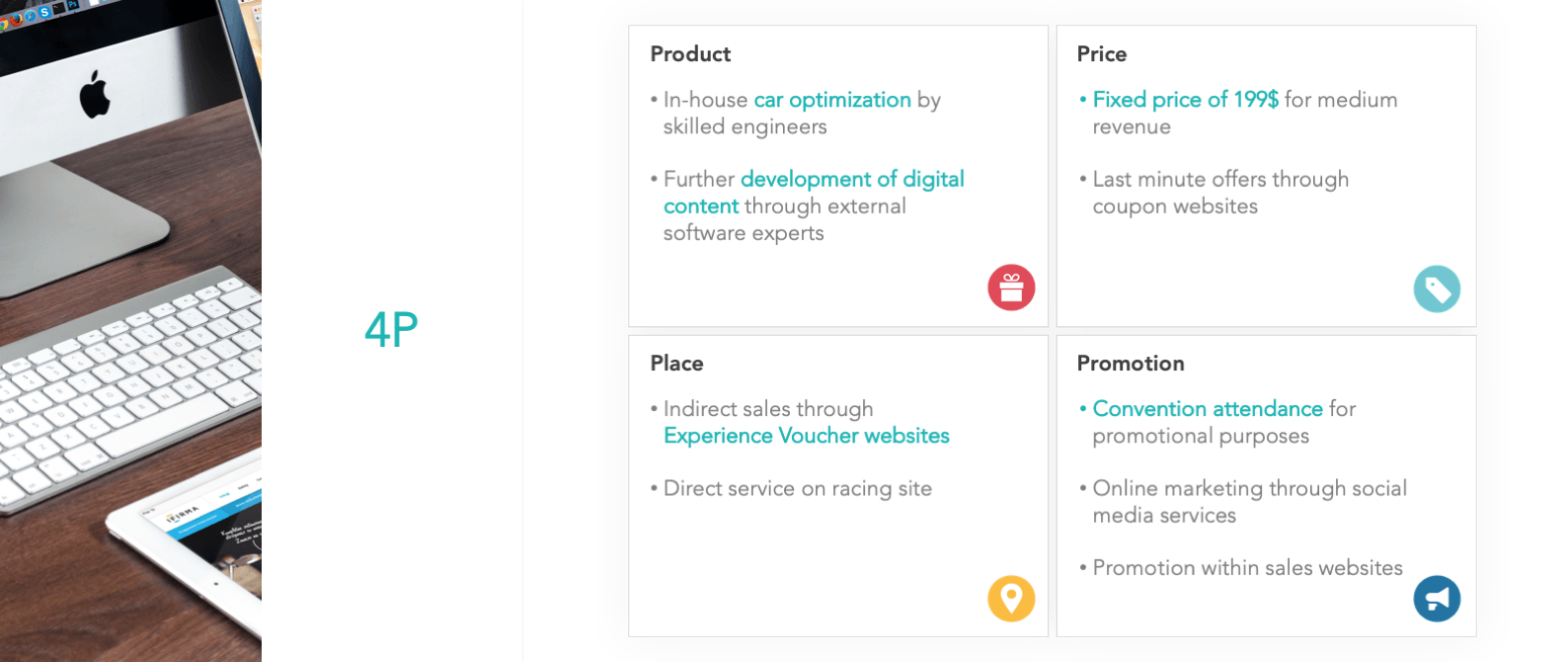
Task: Click Online marketing through social media bullet
Action: pyautogui.click(x=1242, y=502)
